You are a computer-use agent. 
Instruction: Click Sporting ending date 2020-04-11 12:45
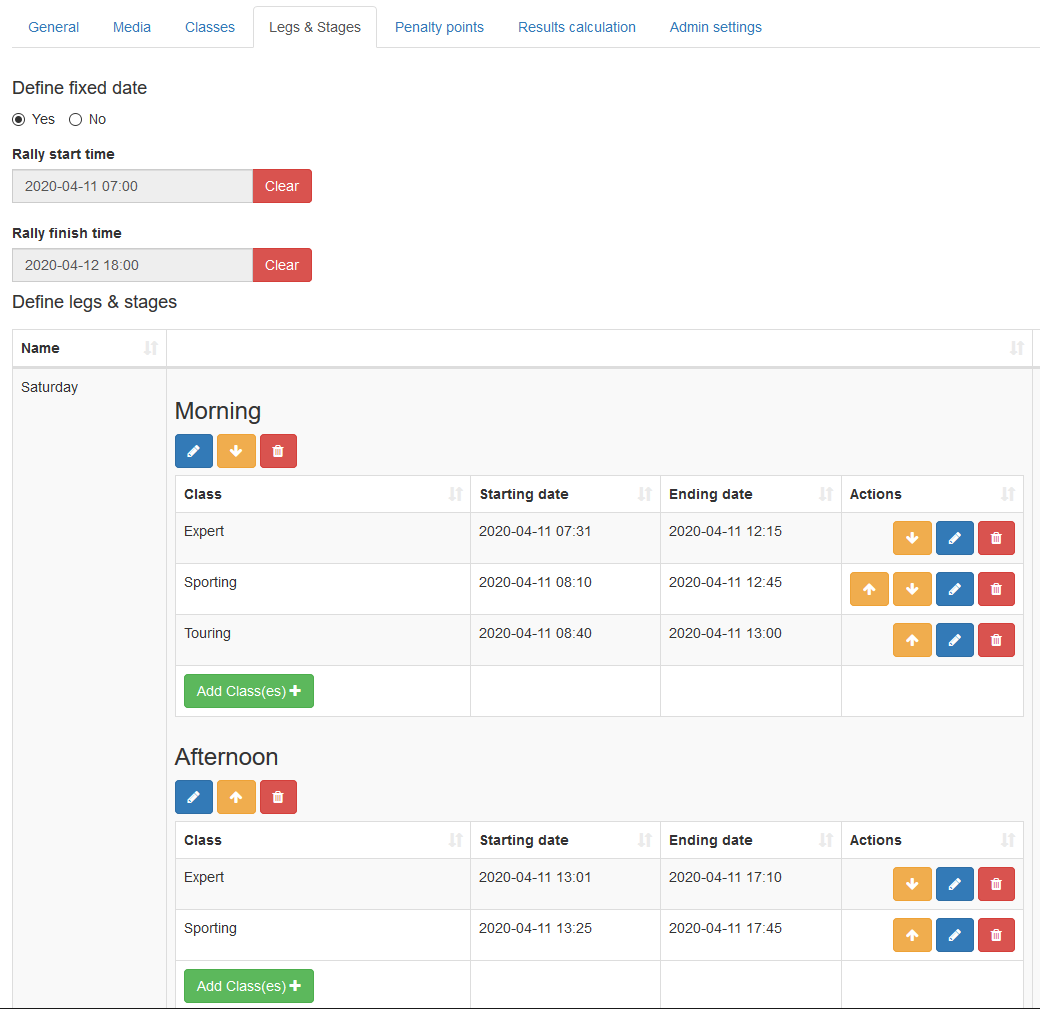click(x=725, y=582)
